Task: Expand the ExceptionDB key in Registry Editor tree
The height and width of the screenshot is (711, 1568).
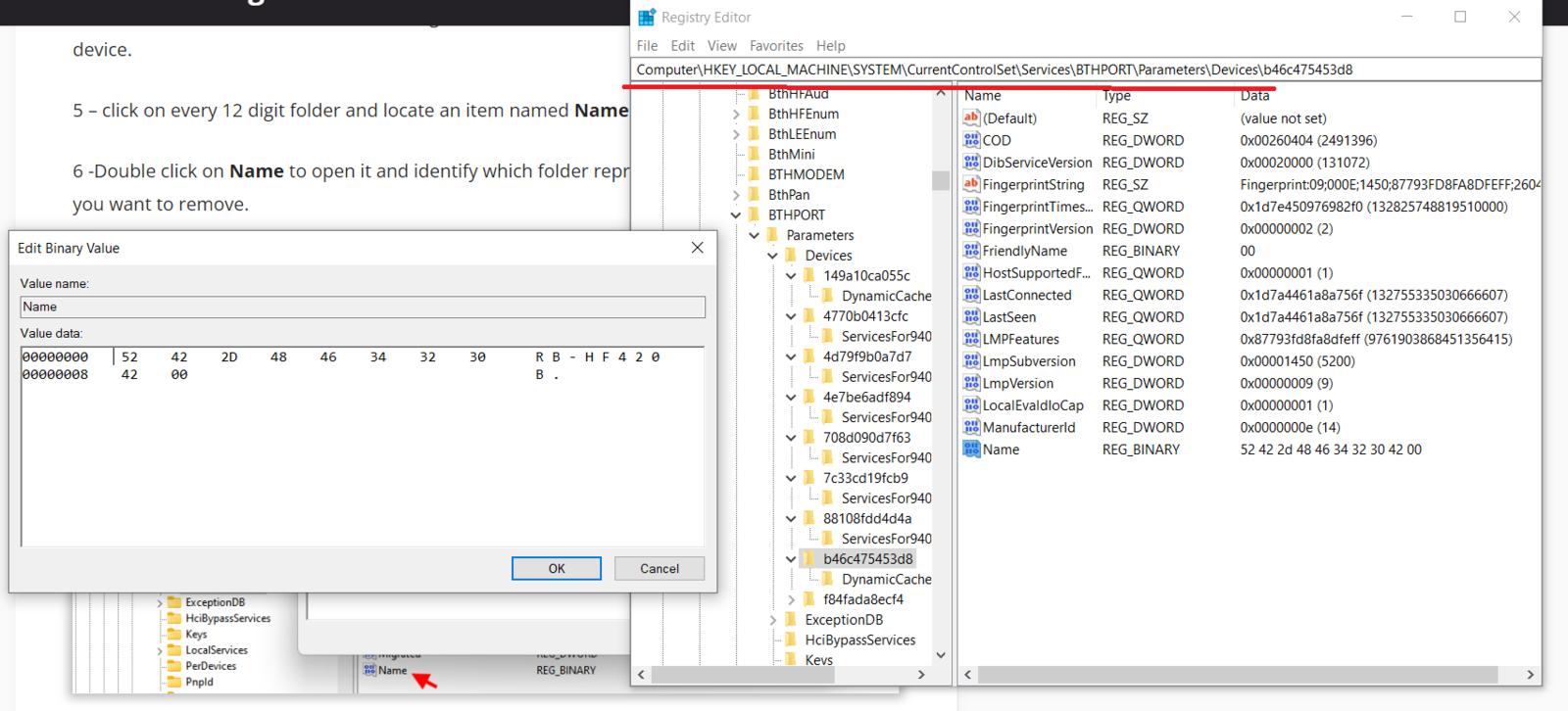Action: (x=773, y=620)
